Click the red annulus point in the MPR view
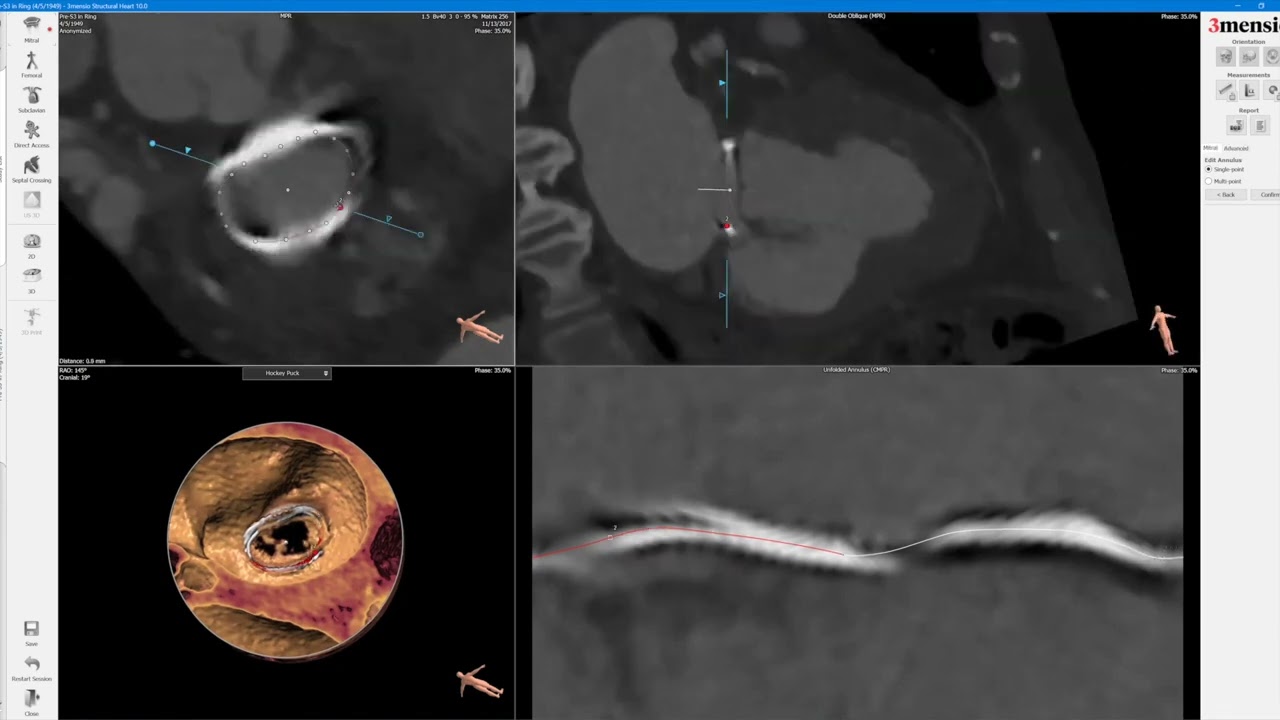1280x720 pixels. tap(340, 207)
